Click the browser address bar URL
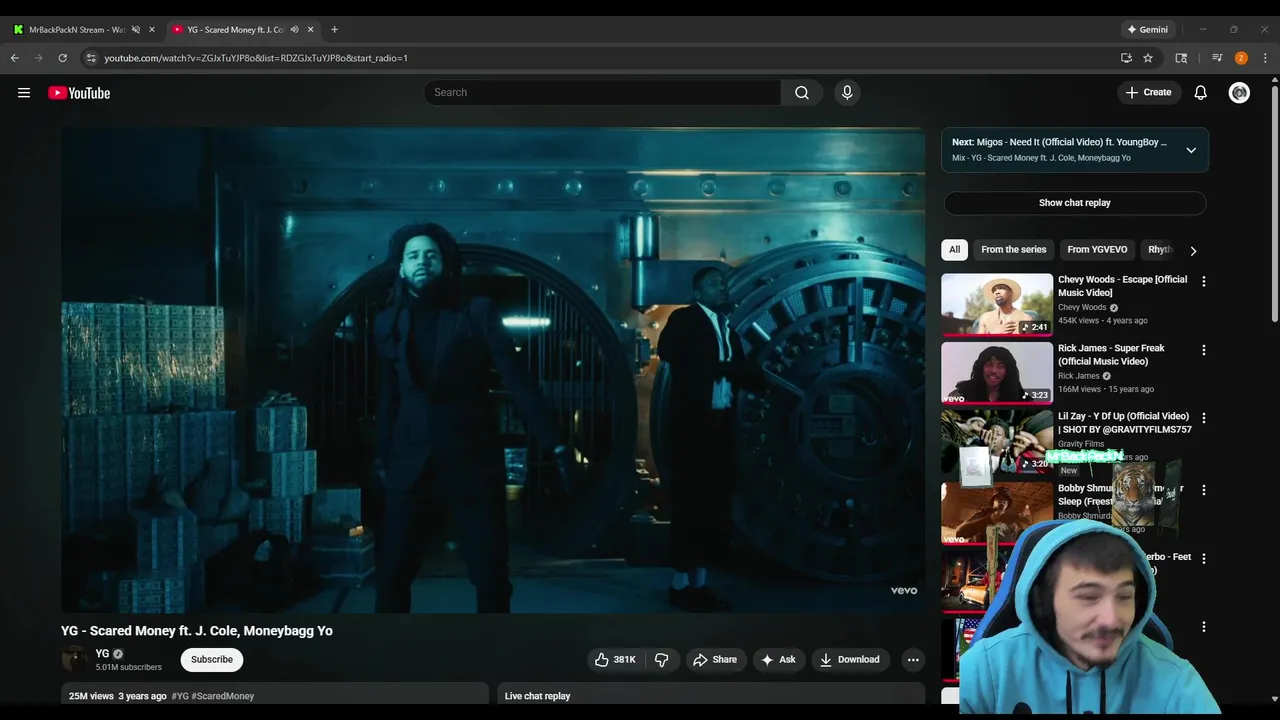This screenshot has width=1280, height=720. (x=256, y=58)
